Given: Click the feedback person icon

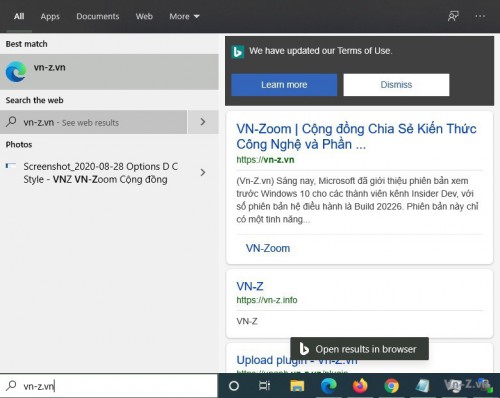Looking at the screenshot, I should 453,16.
